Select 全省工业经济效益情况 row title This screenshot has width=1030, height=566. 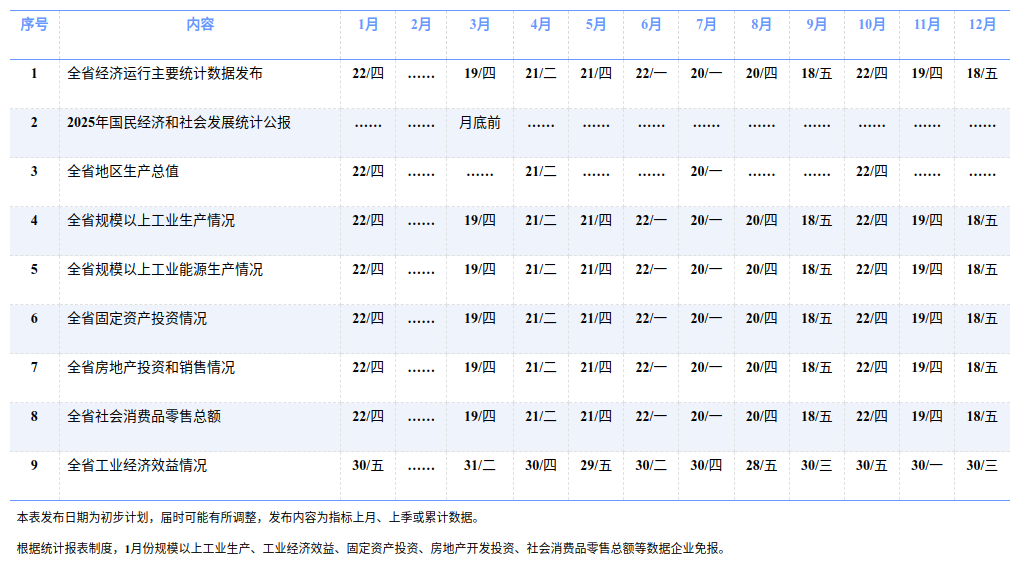click(x=137, y=465)
